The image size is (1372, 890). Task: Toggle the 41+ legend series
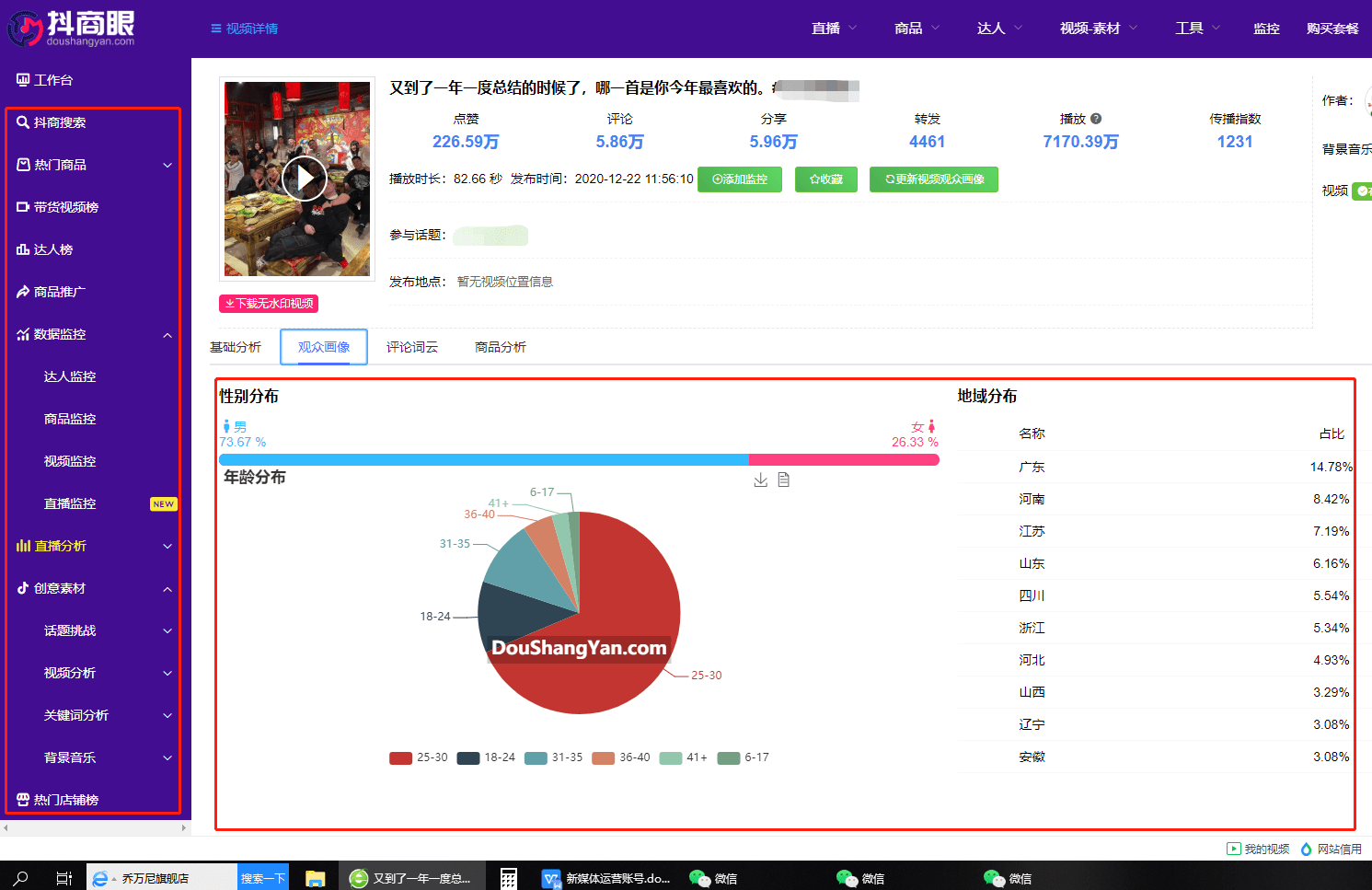pos(684,757)
